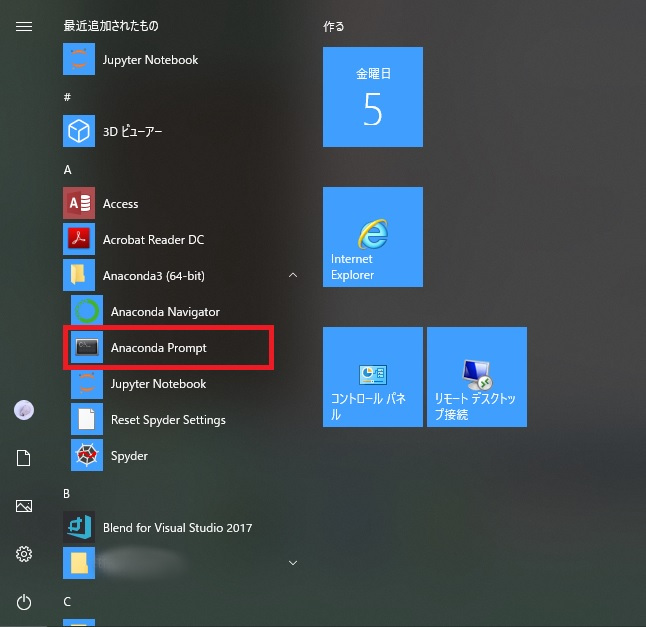Screen dimensions: 646x627
Task: Click the # section letter header
Action: 67,97
